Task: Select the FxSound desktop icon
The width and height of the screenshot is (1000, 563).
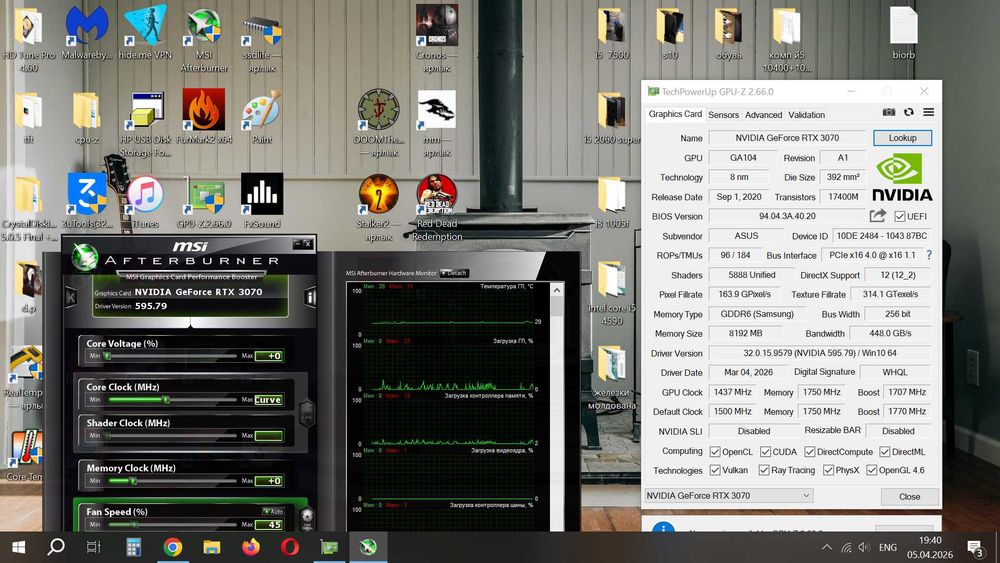Action: pyautogui.click(x=262, y=200)
